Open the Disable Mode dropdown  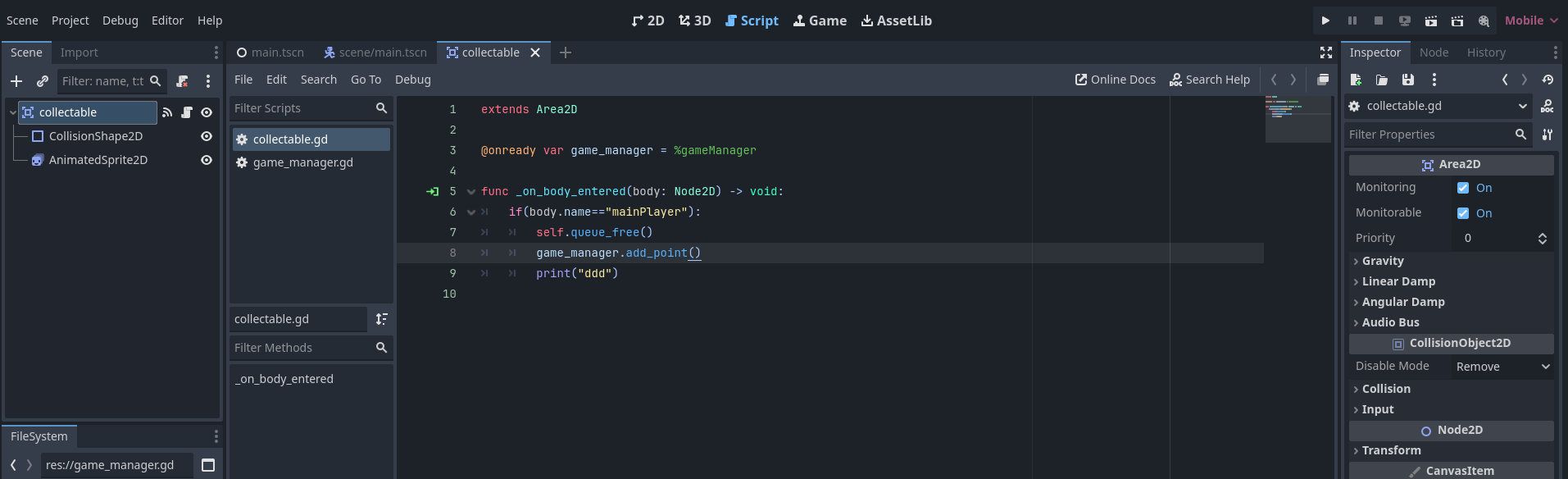coord(1502,367)
